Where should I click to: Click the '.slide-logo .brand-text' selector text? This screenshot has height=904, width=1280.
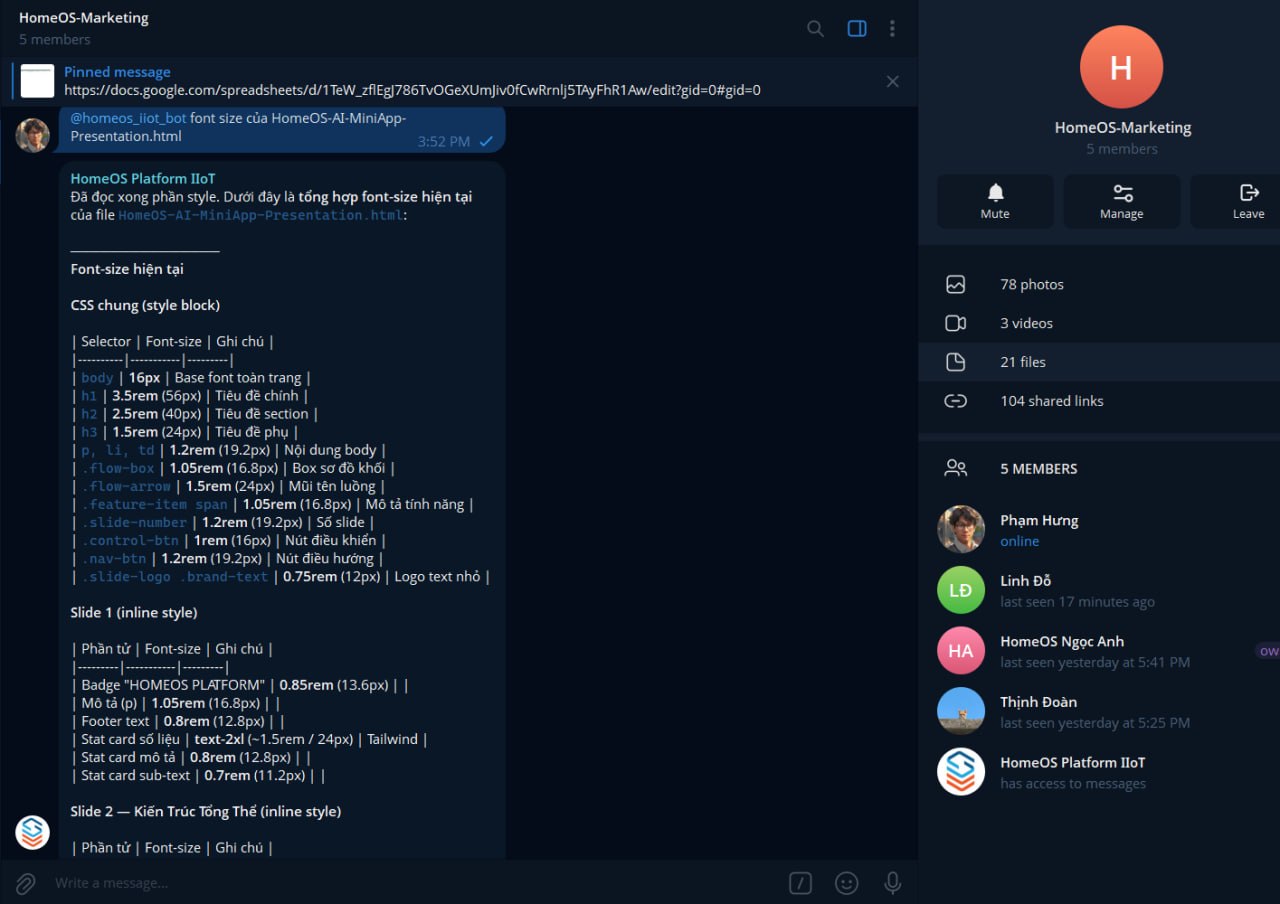pyautogui.click(x=175, y=577)
